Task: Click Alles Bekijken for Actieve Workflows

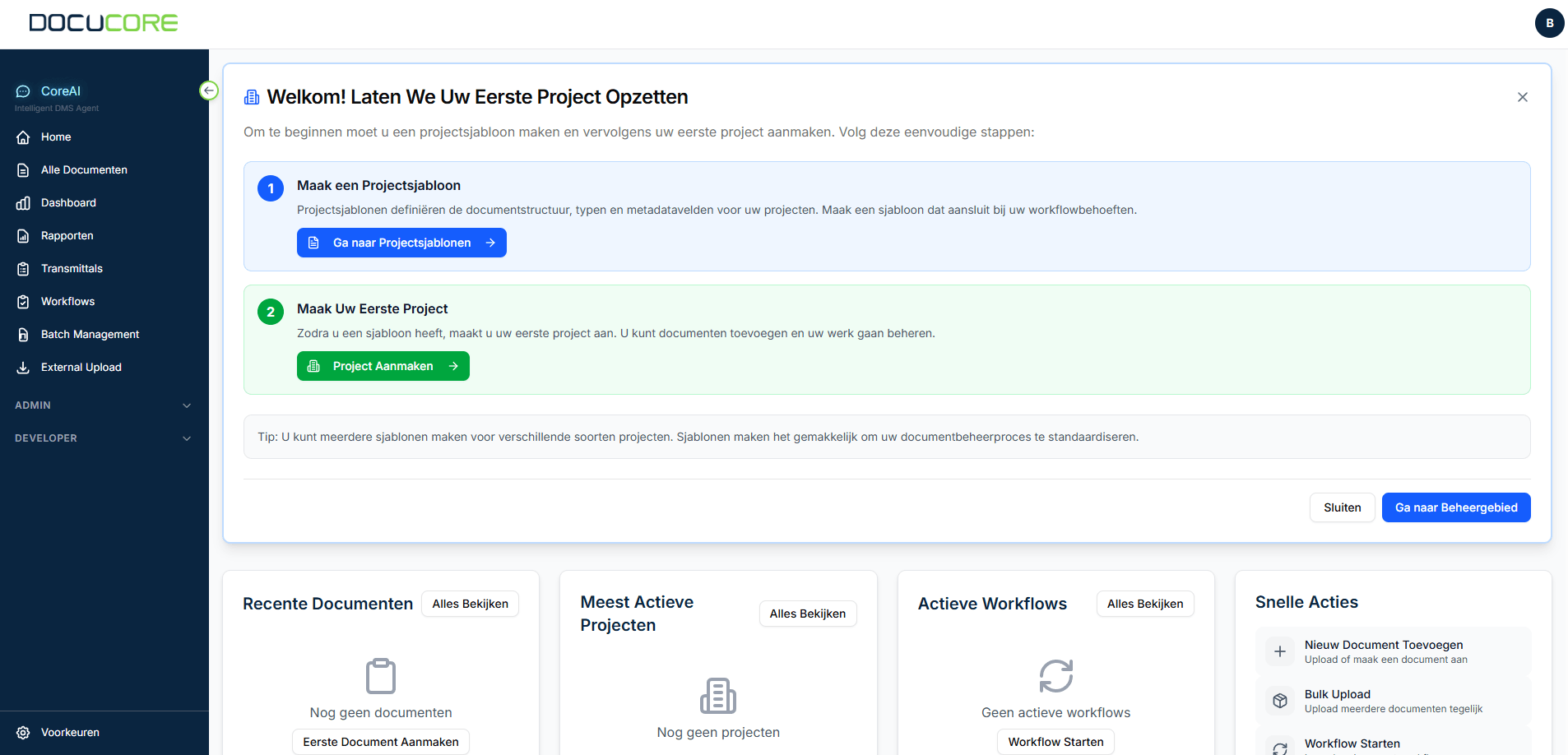Action: pos(1145,604)
